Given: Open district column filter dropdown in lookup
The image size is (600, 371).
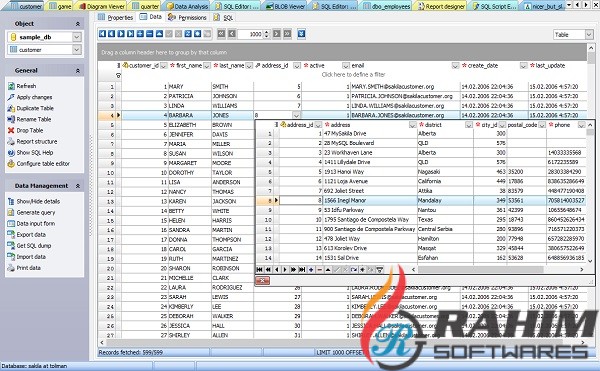Looking at the screenshot, I should click(x=469, y=125).
